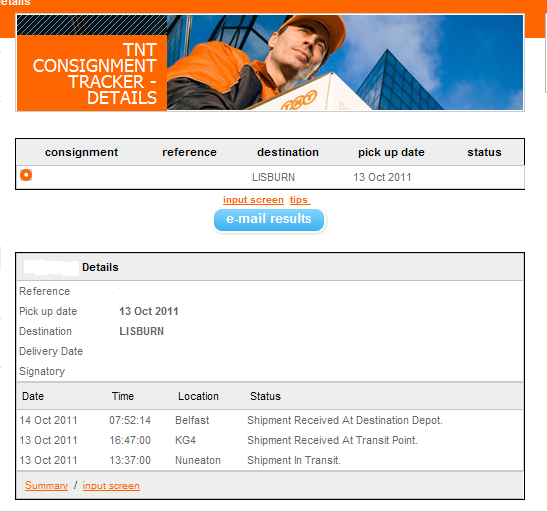Image resolution: width=547 pixels, height=512 pixels.
Task: Click the 'Date' column header
Action: pos(33,396)
